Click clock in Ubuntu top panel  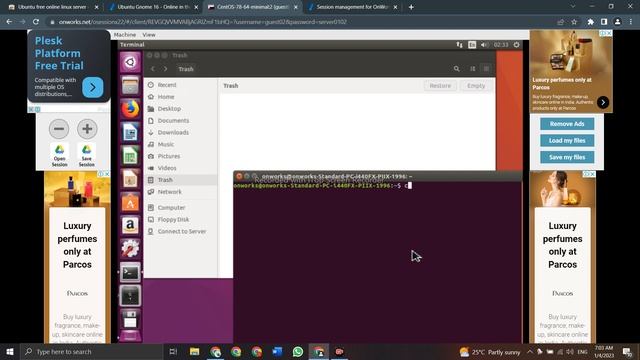[x=500, y=45]
